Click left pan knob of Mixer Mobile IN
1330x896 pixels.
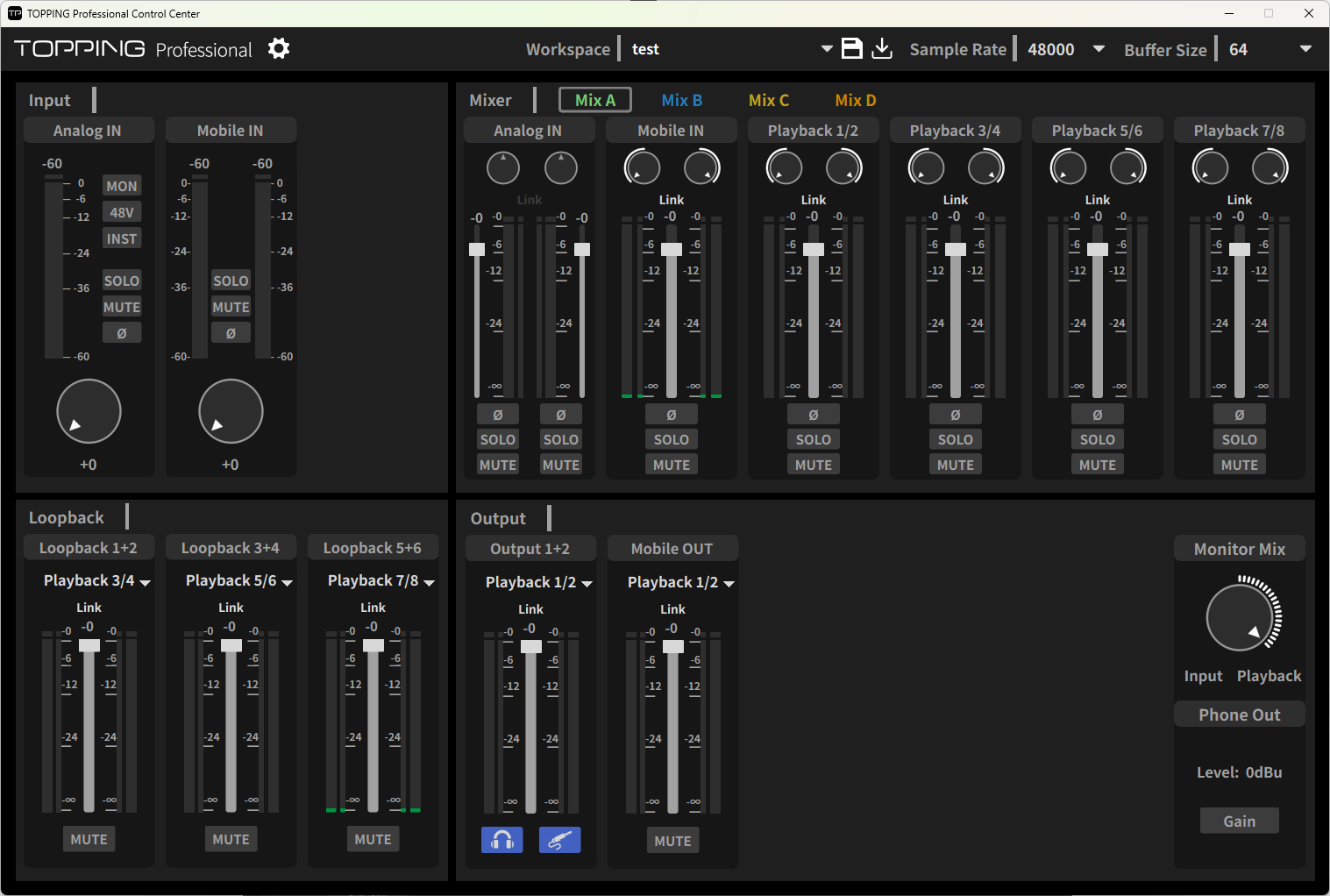pos(643,167)
